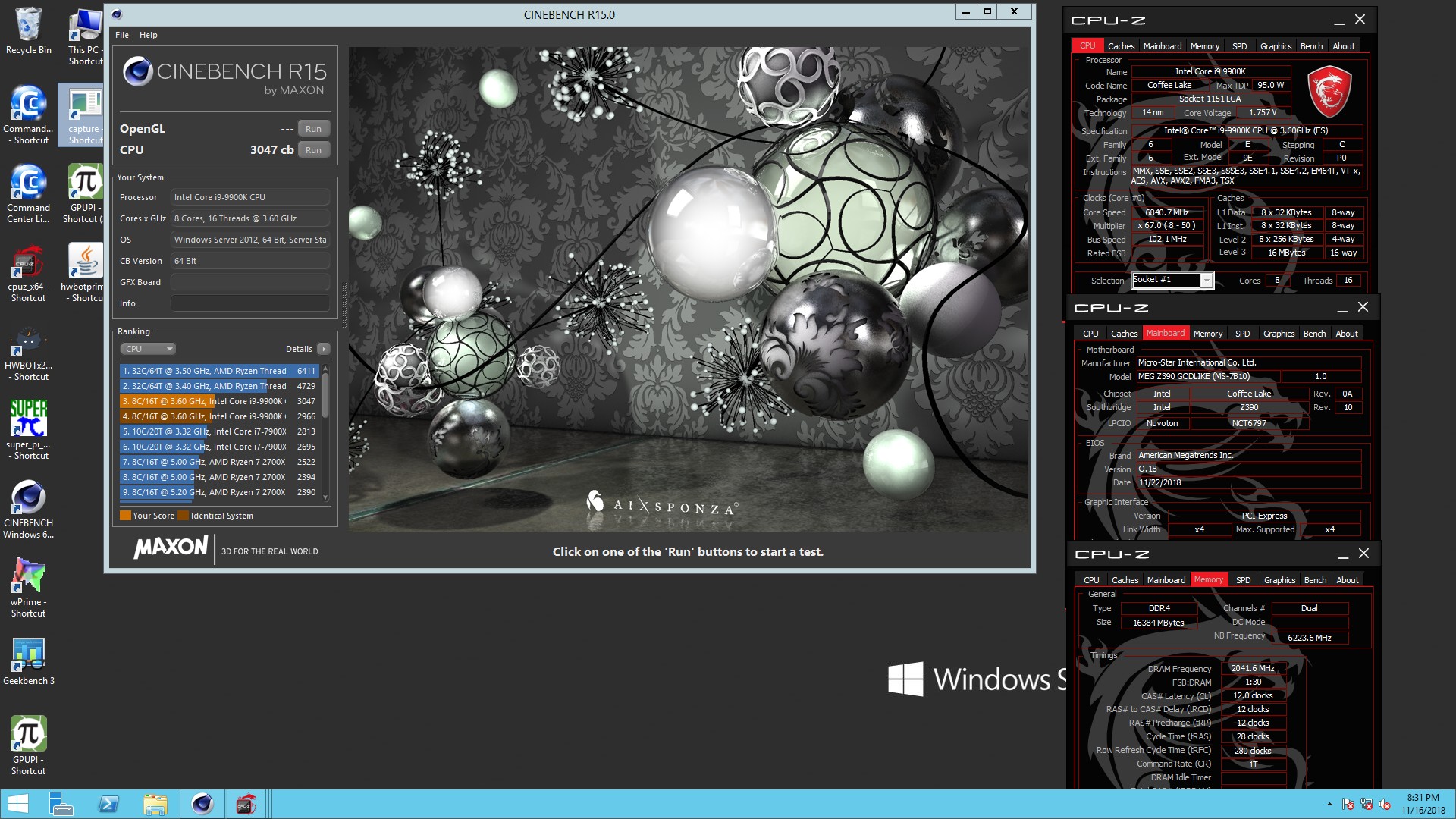
Task: Open wPrime shortcut icon
Action: 29,588
